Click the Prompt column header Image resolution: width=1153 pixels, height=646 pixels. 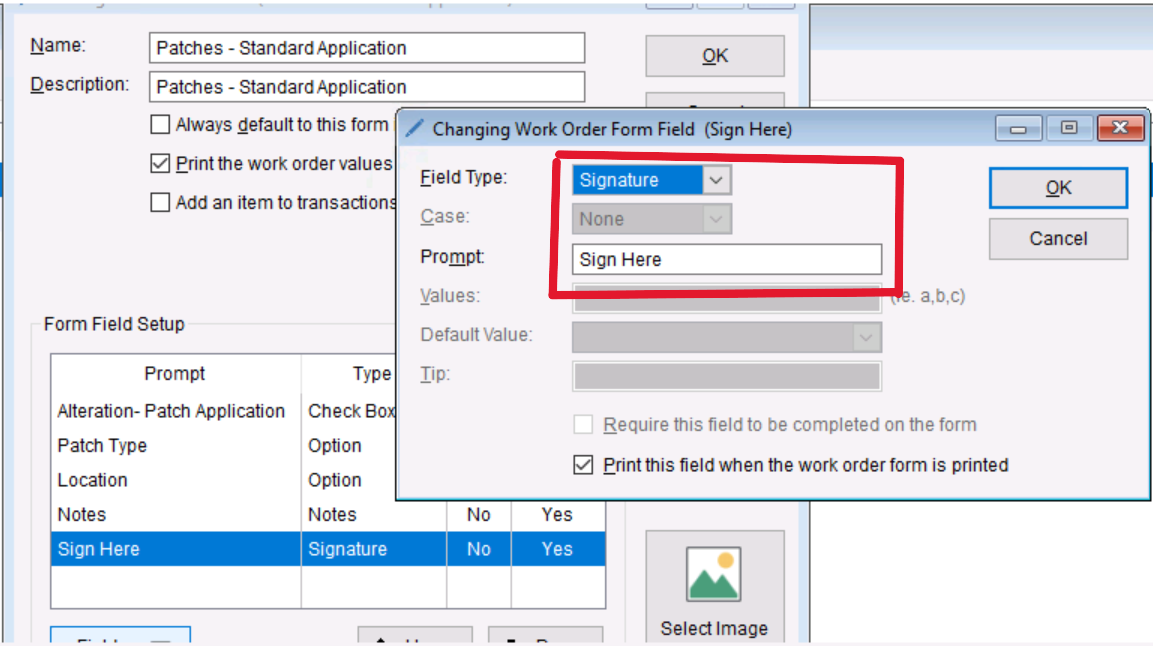point(175,373)
